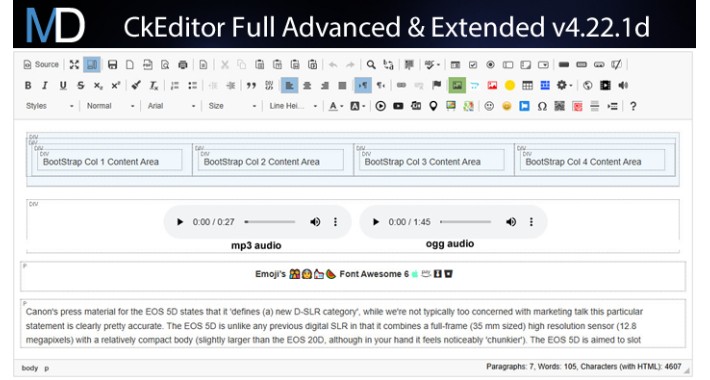This screenshot has height=380, width=710.
Task: Click the YouTube embed icon
Action: 398,106
